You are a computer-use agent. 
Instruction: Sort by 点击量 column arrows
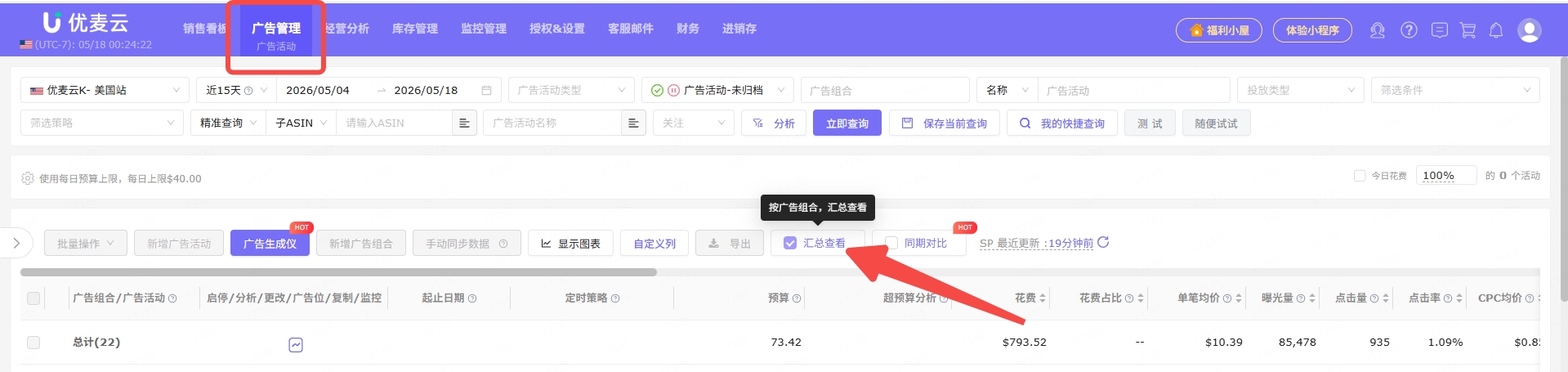click(x=1386, y=298)
